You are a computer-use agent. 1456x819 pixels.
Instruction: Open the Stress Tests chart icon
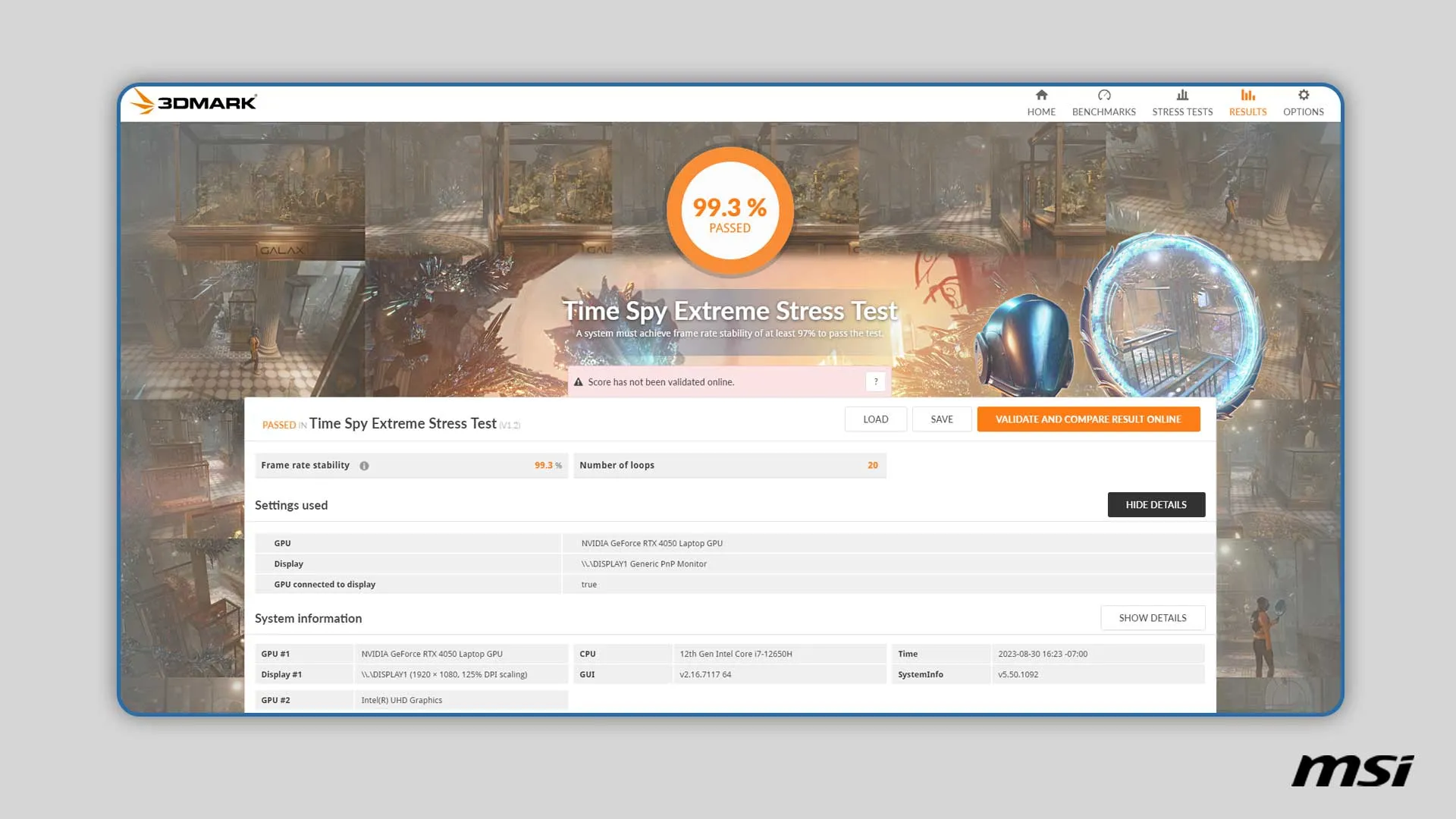click(x=1182, y=96)
